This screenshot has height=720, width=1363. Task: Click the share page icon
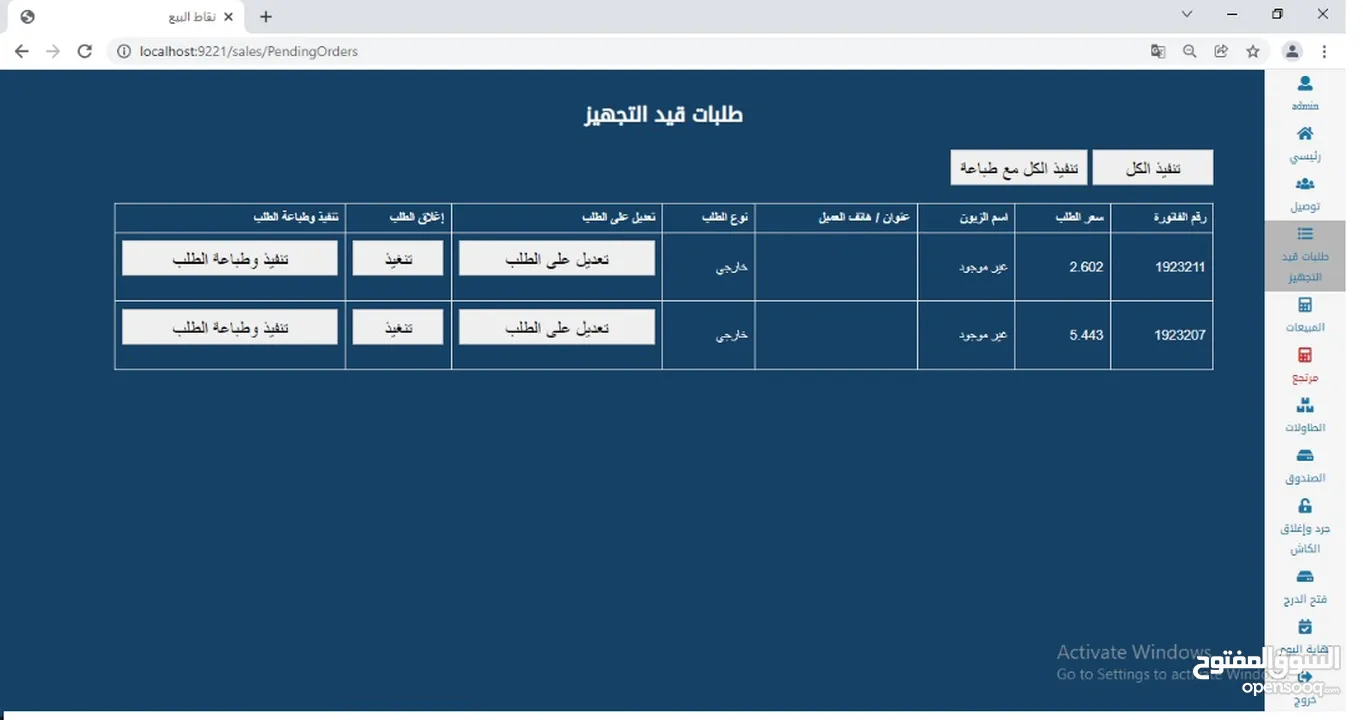tap(1221, 51)
